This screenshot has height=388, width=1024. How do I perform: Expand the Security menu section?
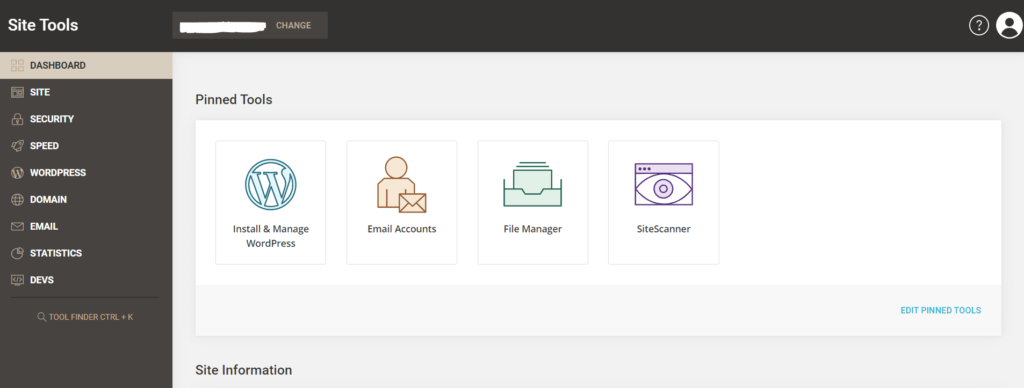[x=86, y=119]
